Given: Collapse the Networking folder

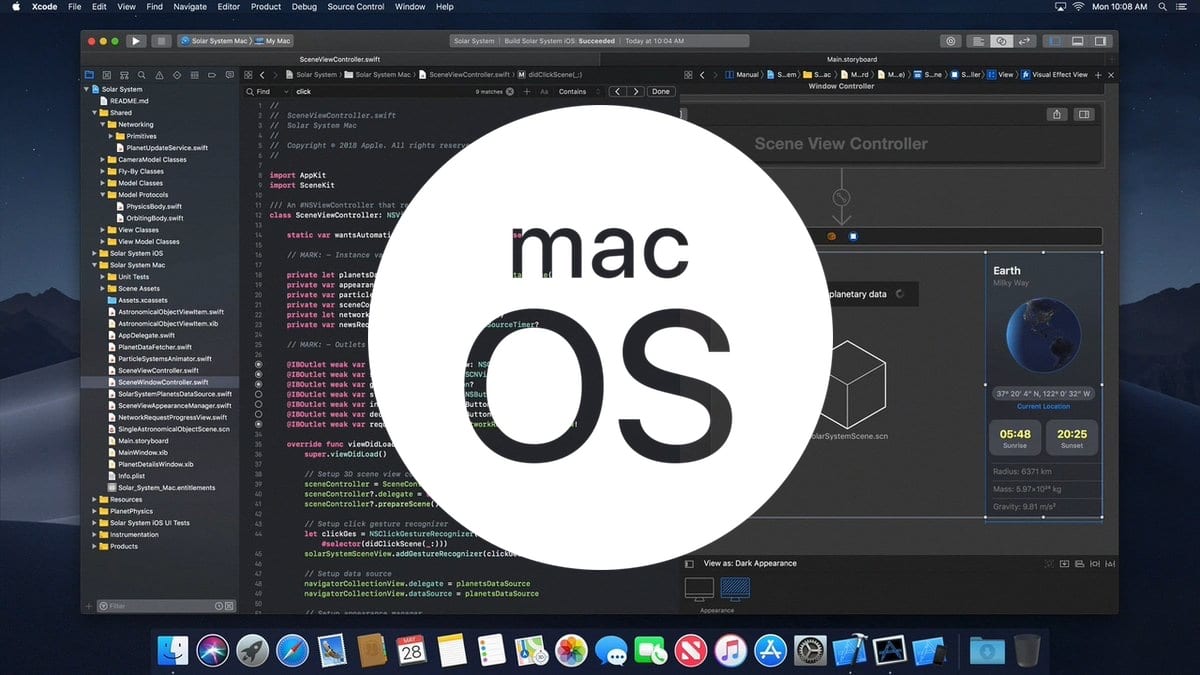Looking at the screenshot, I should click(x=104, y=125).
